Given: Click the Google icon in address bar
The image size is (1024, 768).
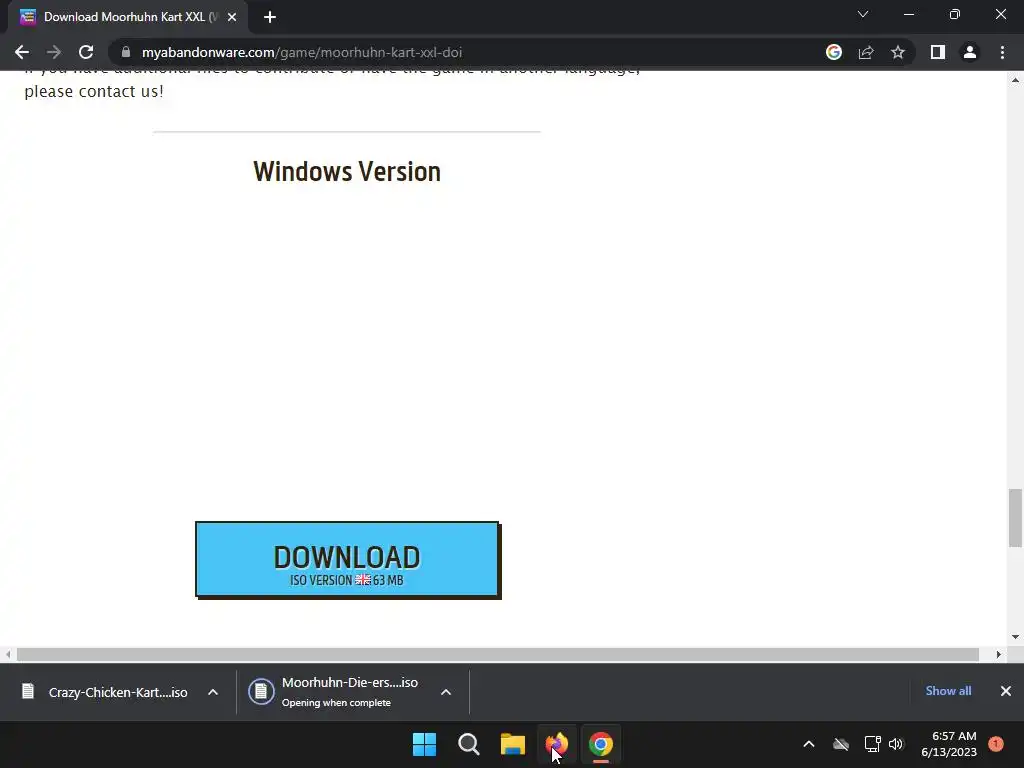Looking at the screenshot, I should point(834,52).
